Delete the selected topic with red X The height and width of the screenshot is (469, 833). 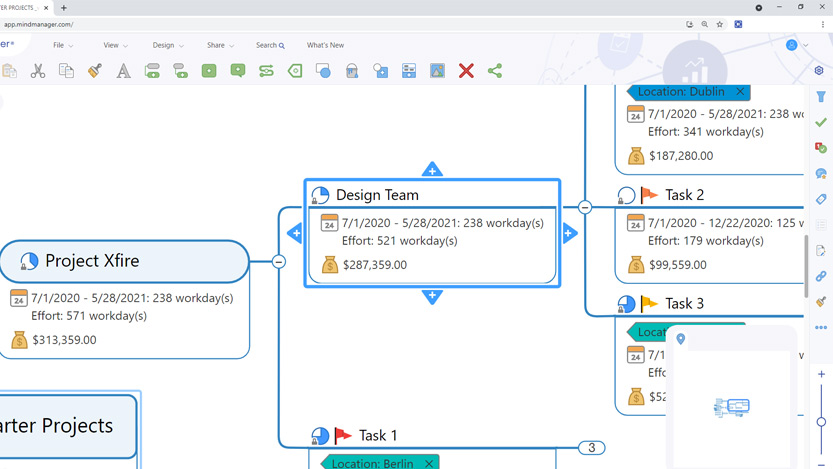tap(466, 71)
